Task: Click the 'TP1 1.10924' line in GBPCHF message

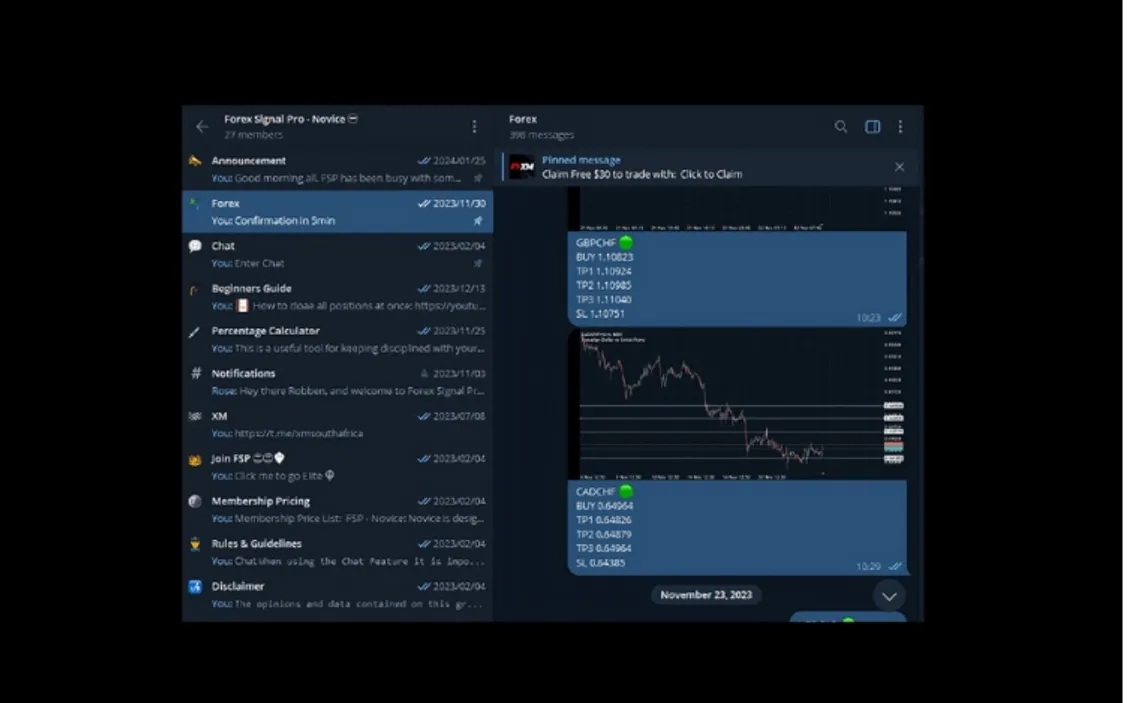Action: click(604, 271)
